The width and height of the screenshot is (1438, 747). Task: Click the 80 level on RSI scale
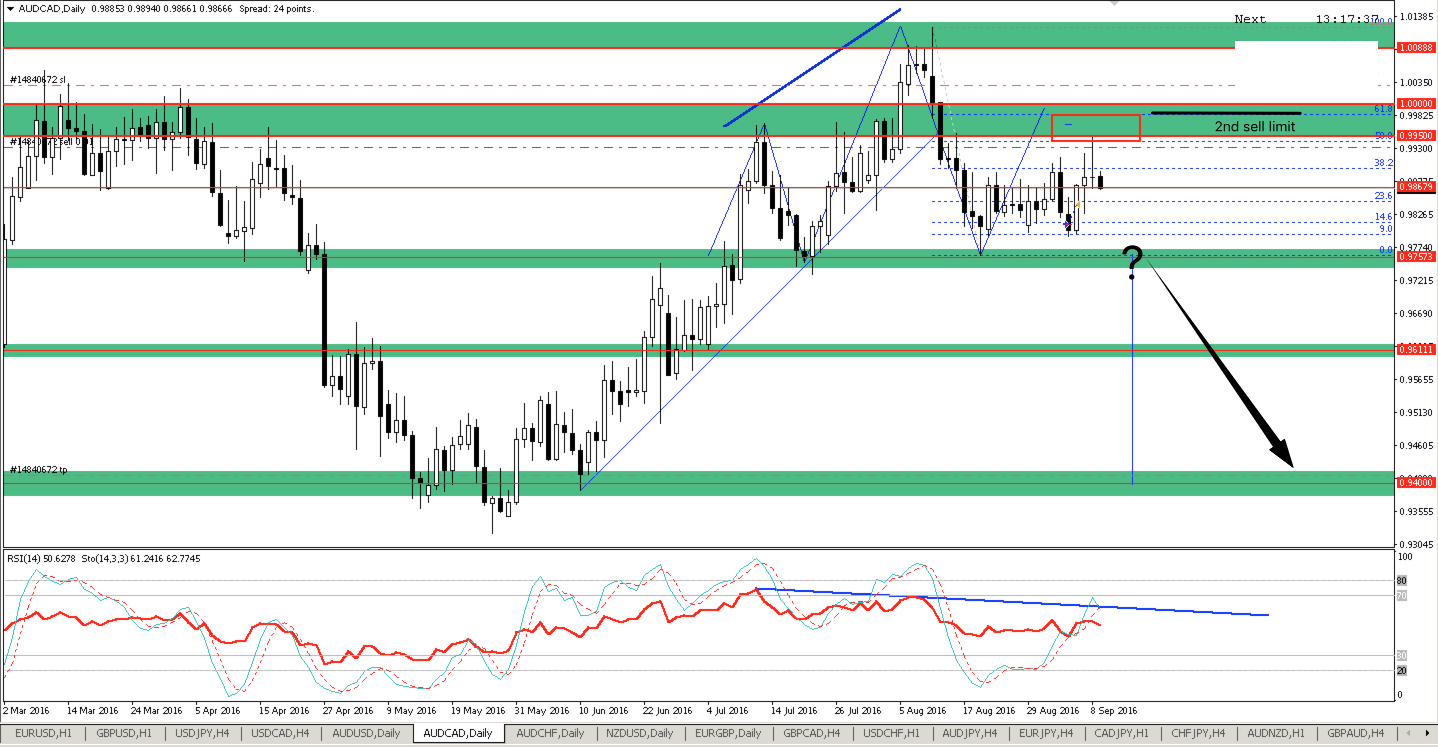click(x=1402, y=580)
